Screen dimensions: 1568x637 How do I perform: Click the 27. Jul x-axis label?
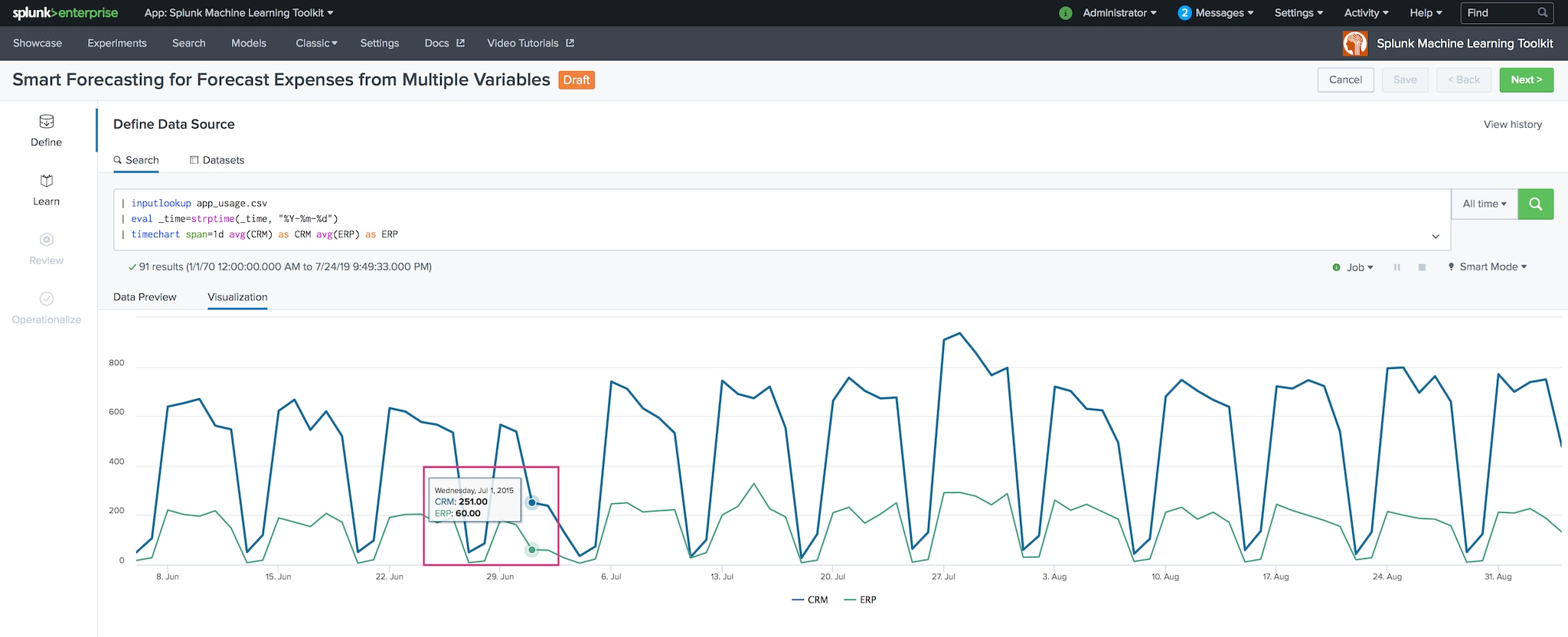(943, 577)
